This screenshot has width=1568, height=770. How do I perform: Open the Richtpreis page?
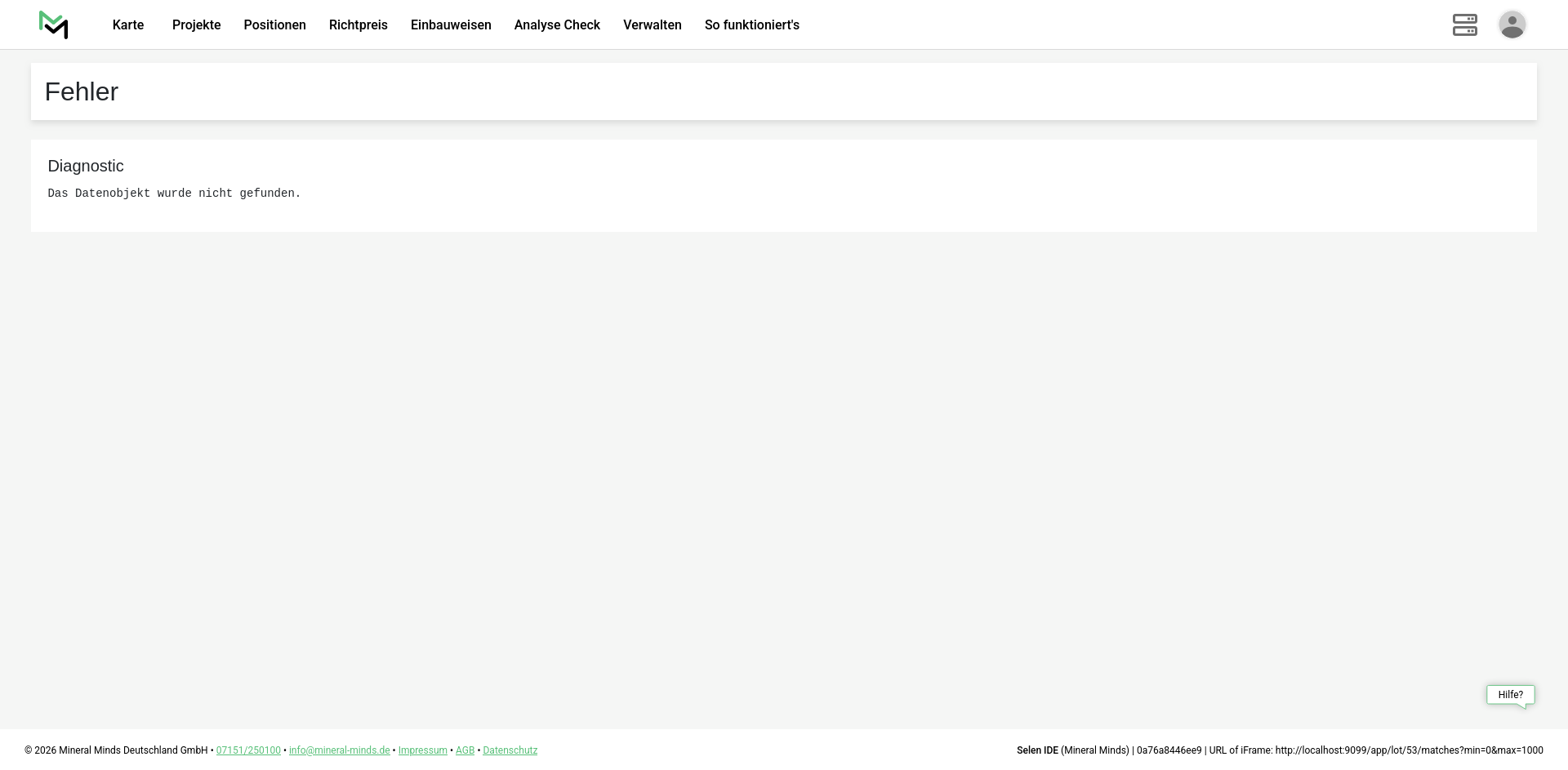358,25
